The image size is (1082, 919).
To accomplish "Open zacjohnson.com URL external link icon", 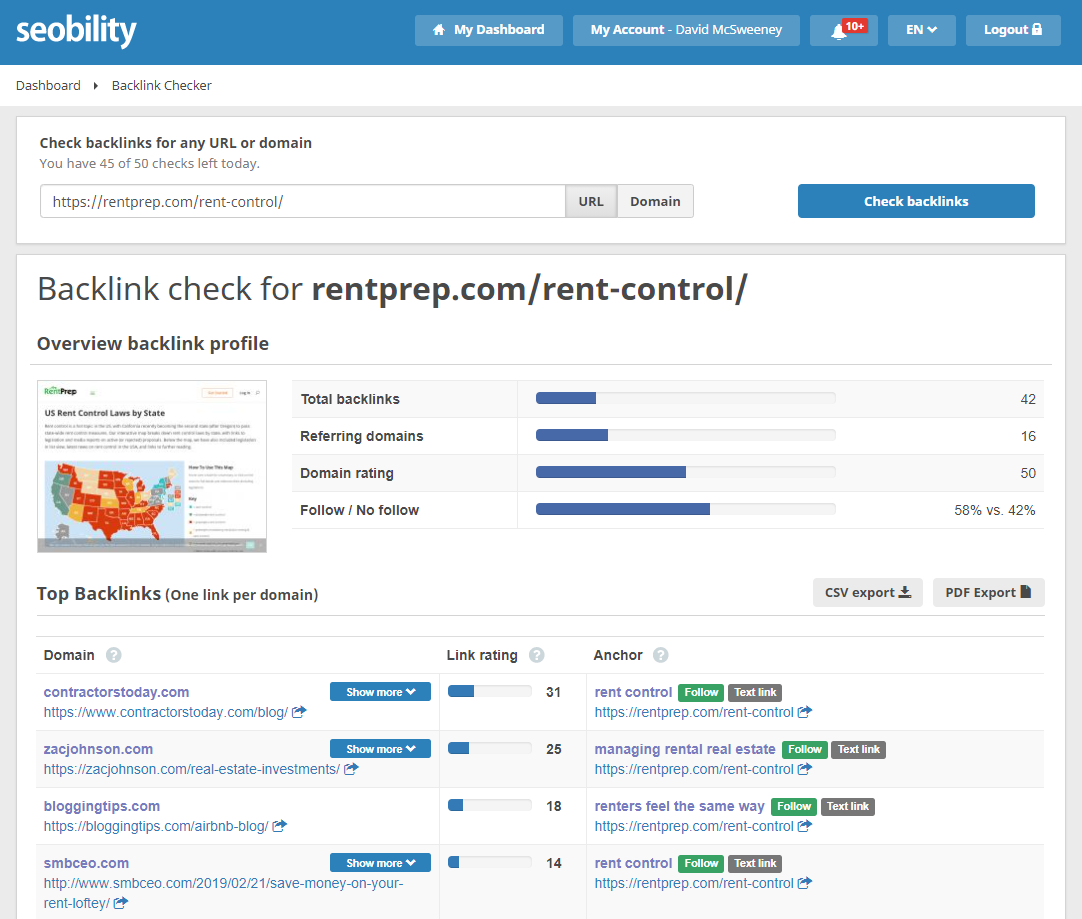I will pyautogui.click(x=351, y=769).
